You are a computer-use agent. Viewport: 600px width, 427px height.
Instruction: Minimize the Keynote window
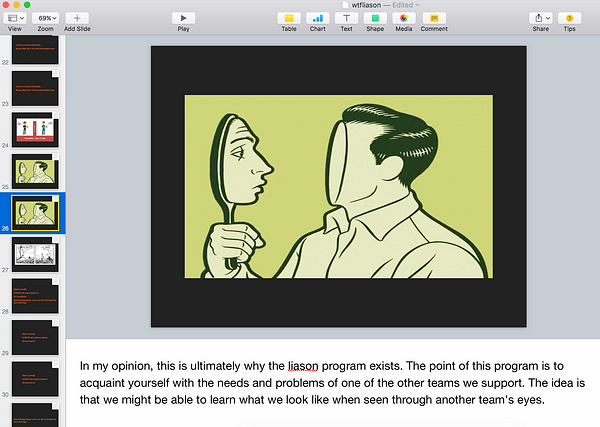pos(16,5)
